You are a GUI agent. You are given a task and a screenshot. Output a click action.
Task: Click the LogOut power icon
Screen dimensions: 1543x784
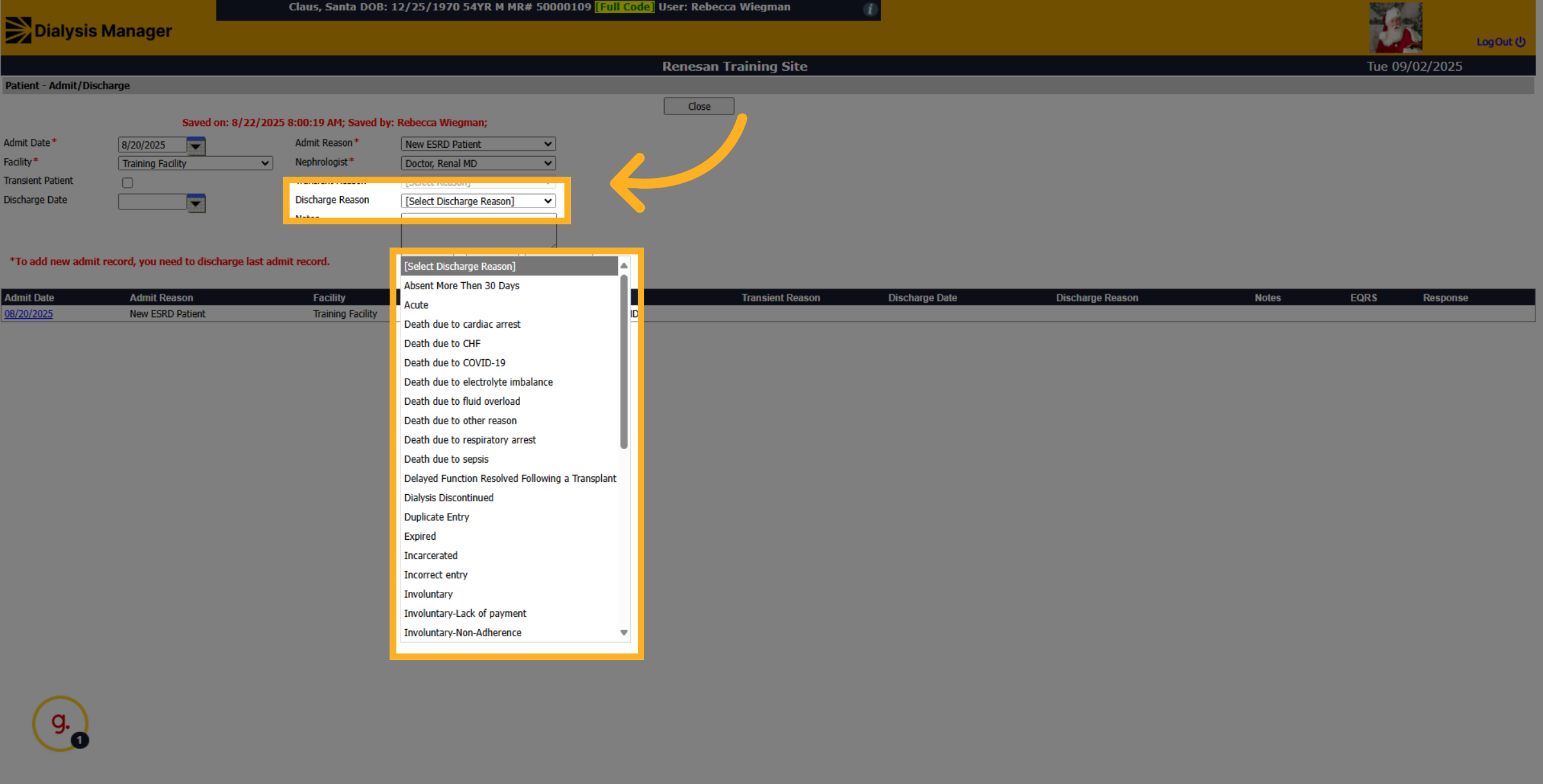coord(1520,42)
